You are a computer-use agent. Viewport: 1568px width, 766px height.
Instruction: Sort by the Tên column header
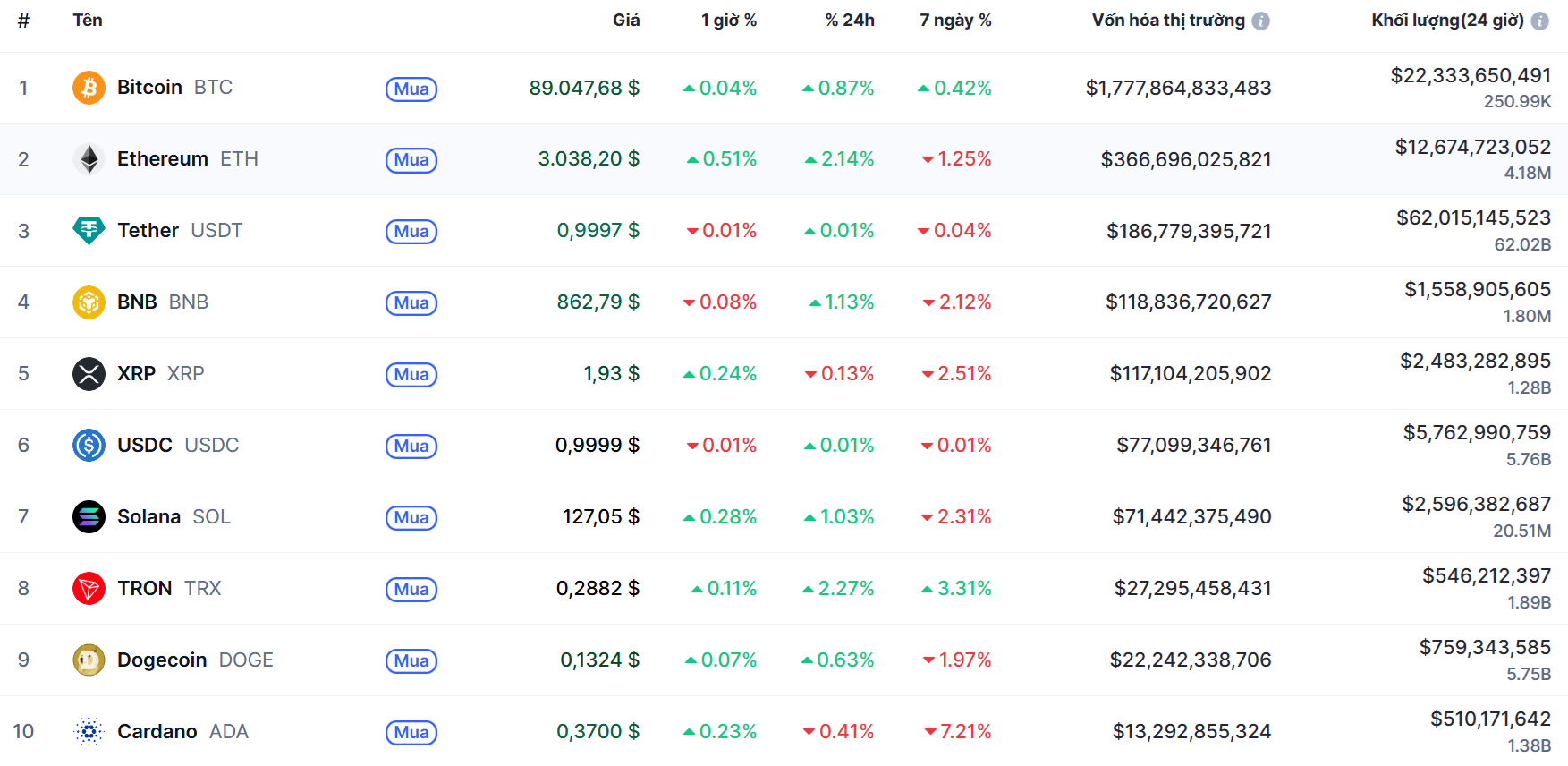coord(88,20)
